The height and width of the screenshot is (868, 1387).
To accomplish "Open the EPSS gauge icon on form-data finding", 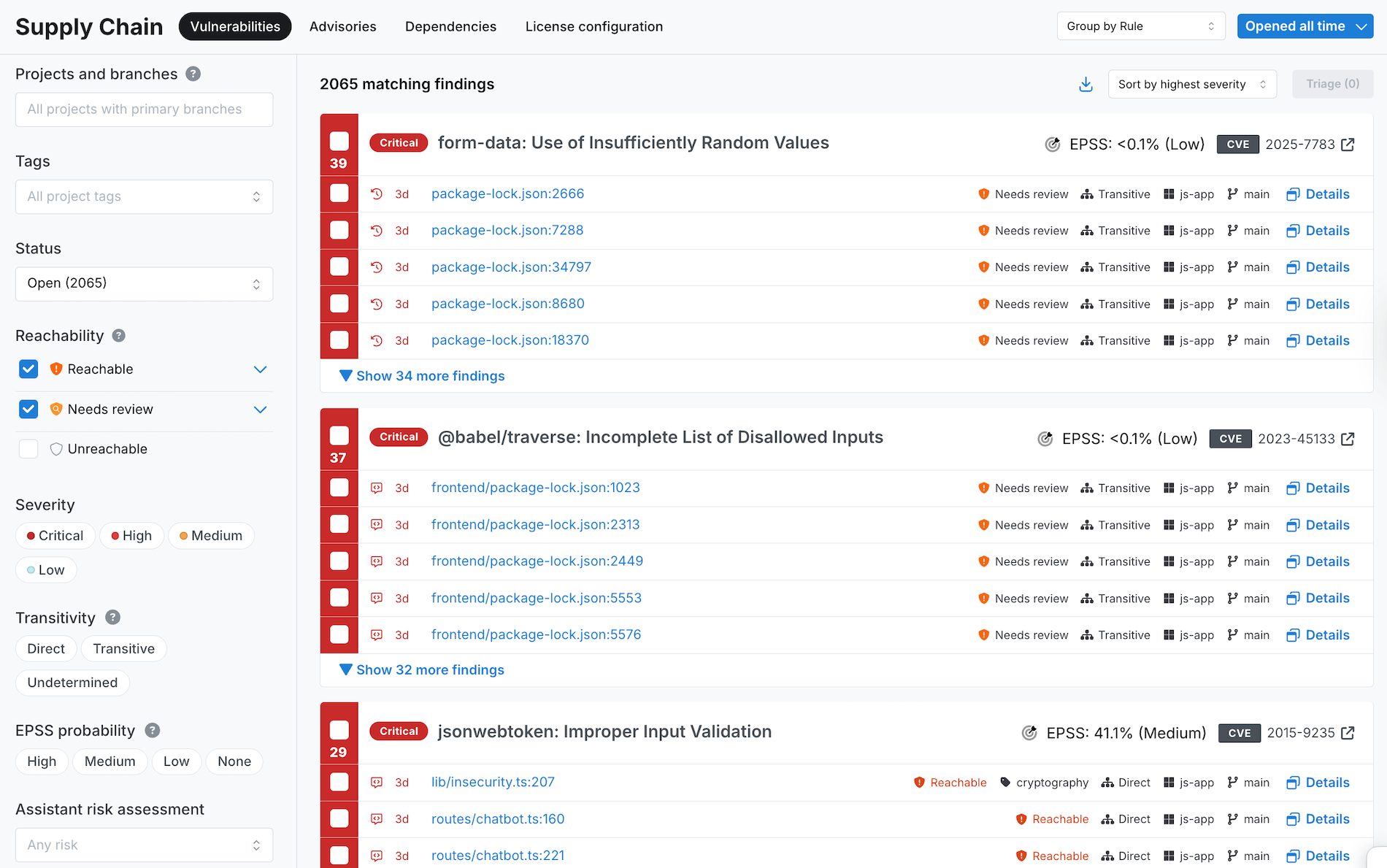I will [1052, 144].
